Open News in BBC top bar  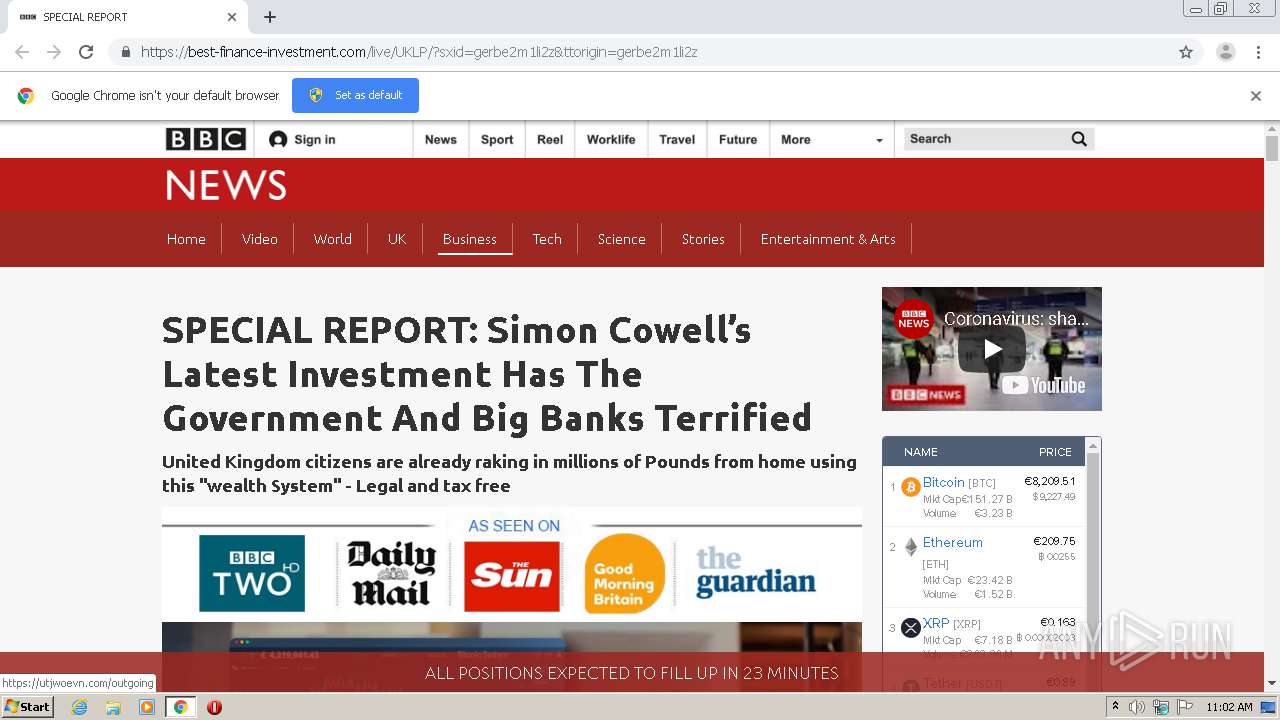[440, 140]
